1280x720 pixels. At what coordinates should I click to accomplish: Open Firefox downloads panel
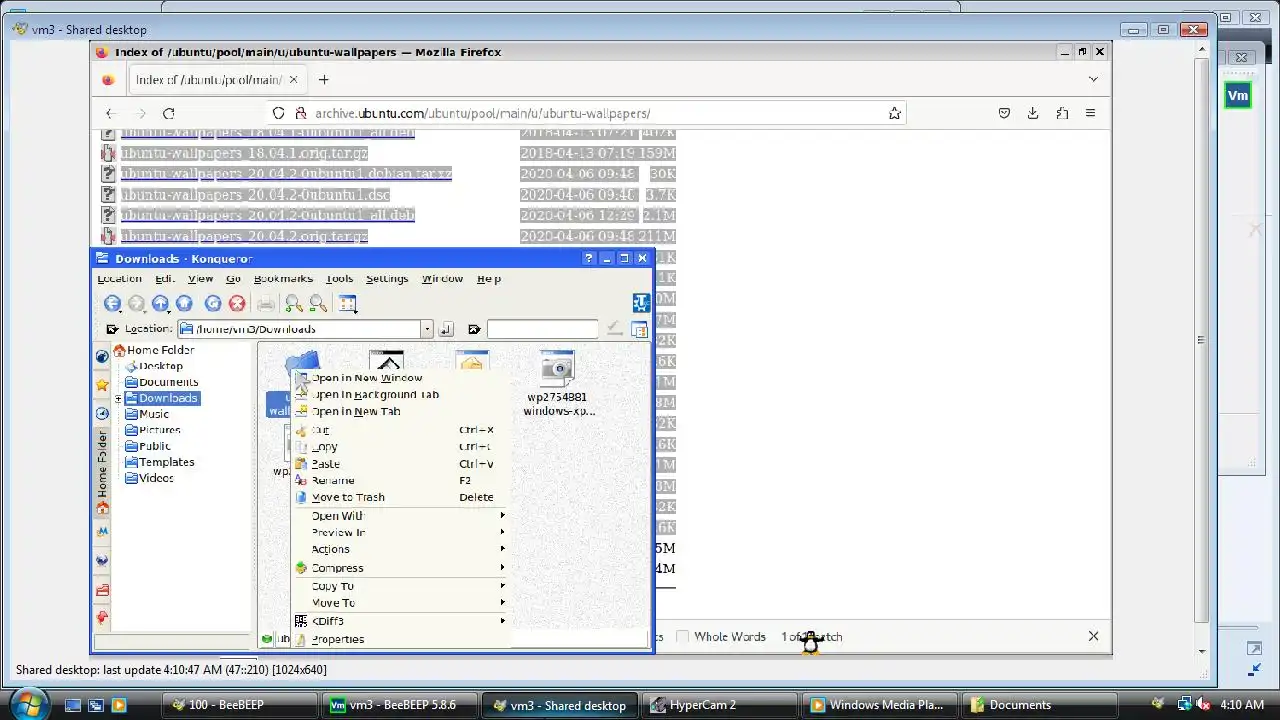pos(1033,113)
